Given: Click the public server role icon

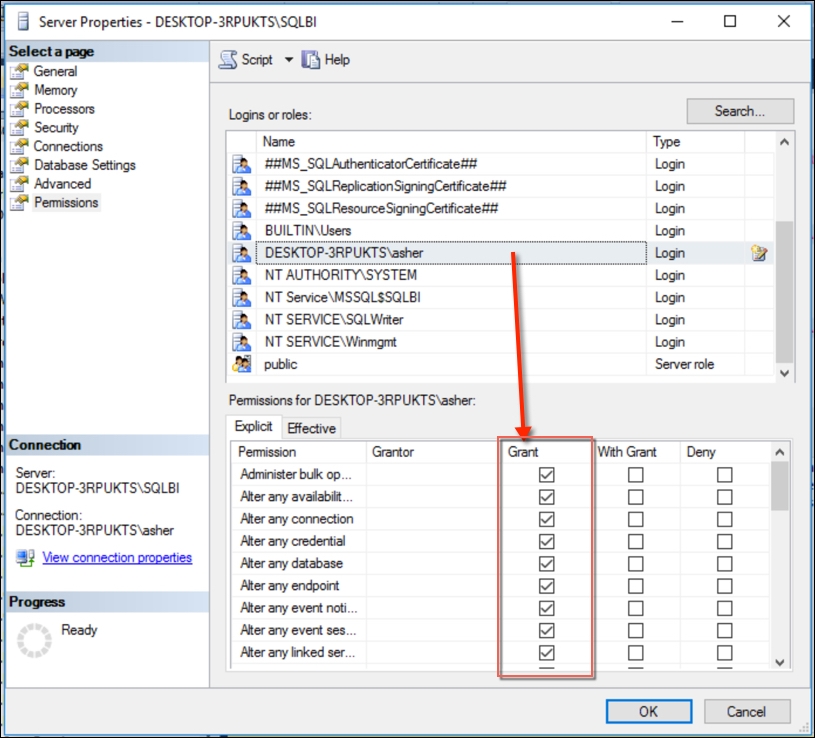Looking at the screenshot, I should 242,364.
